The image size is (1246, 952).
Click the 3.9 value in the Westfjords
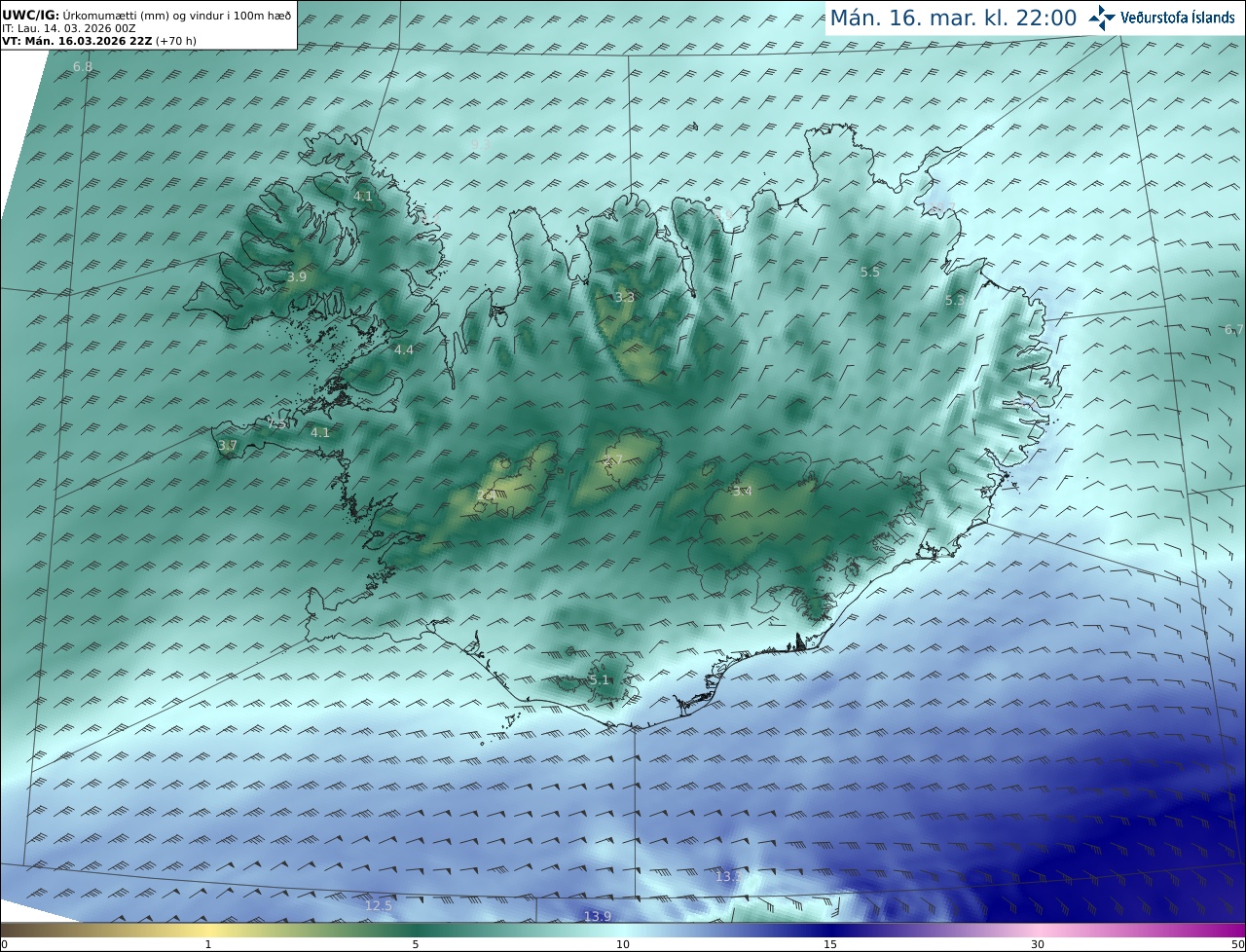tap(296, 277)
